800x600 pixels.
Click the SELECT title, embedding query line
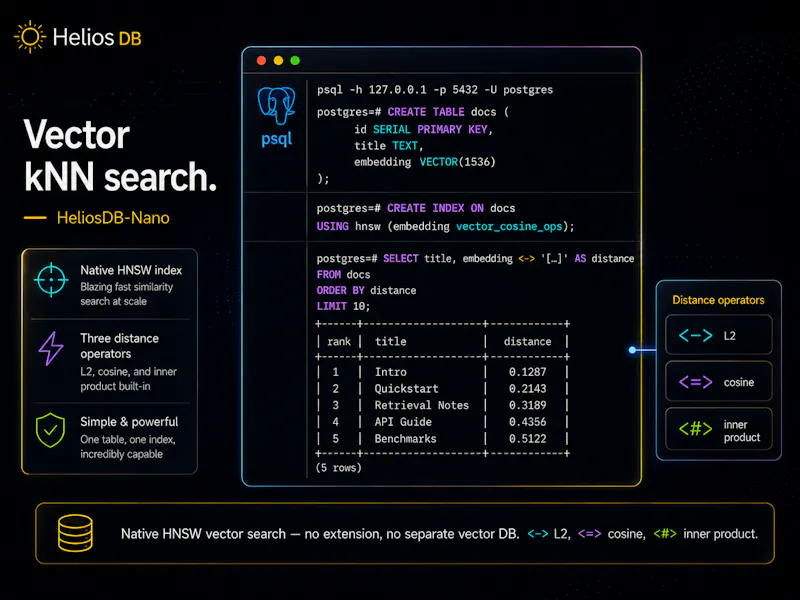[x=475, y=259]
